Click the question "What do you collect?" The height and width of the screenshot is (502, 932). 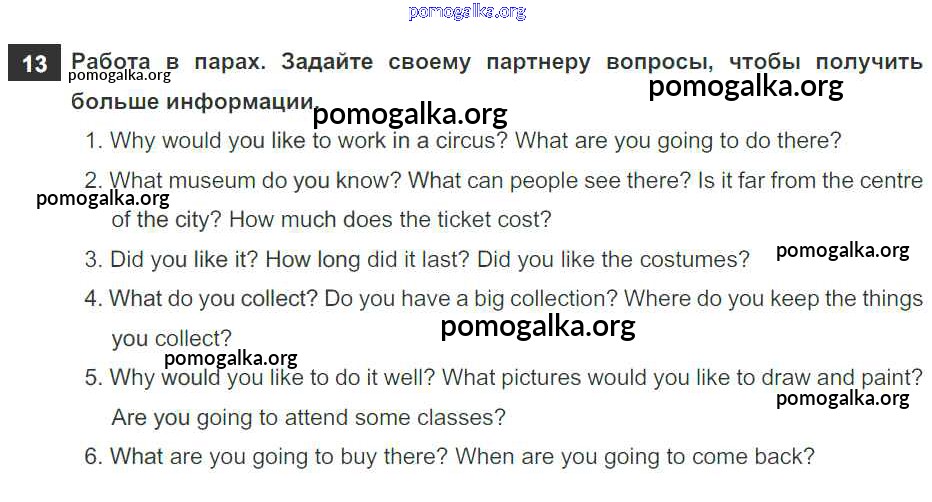click(x=213, y=299)
